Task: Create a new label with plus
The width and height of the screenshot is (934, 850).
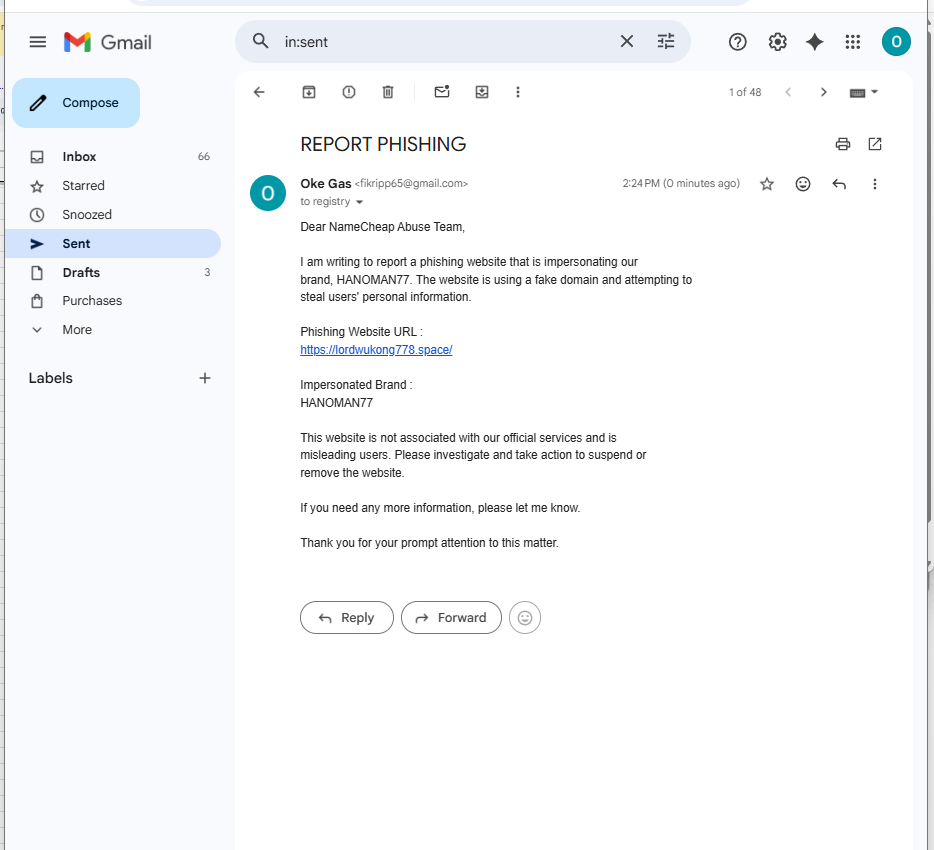Action: pyautogui.click(x=204, y=378)
